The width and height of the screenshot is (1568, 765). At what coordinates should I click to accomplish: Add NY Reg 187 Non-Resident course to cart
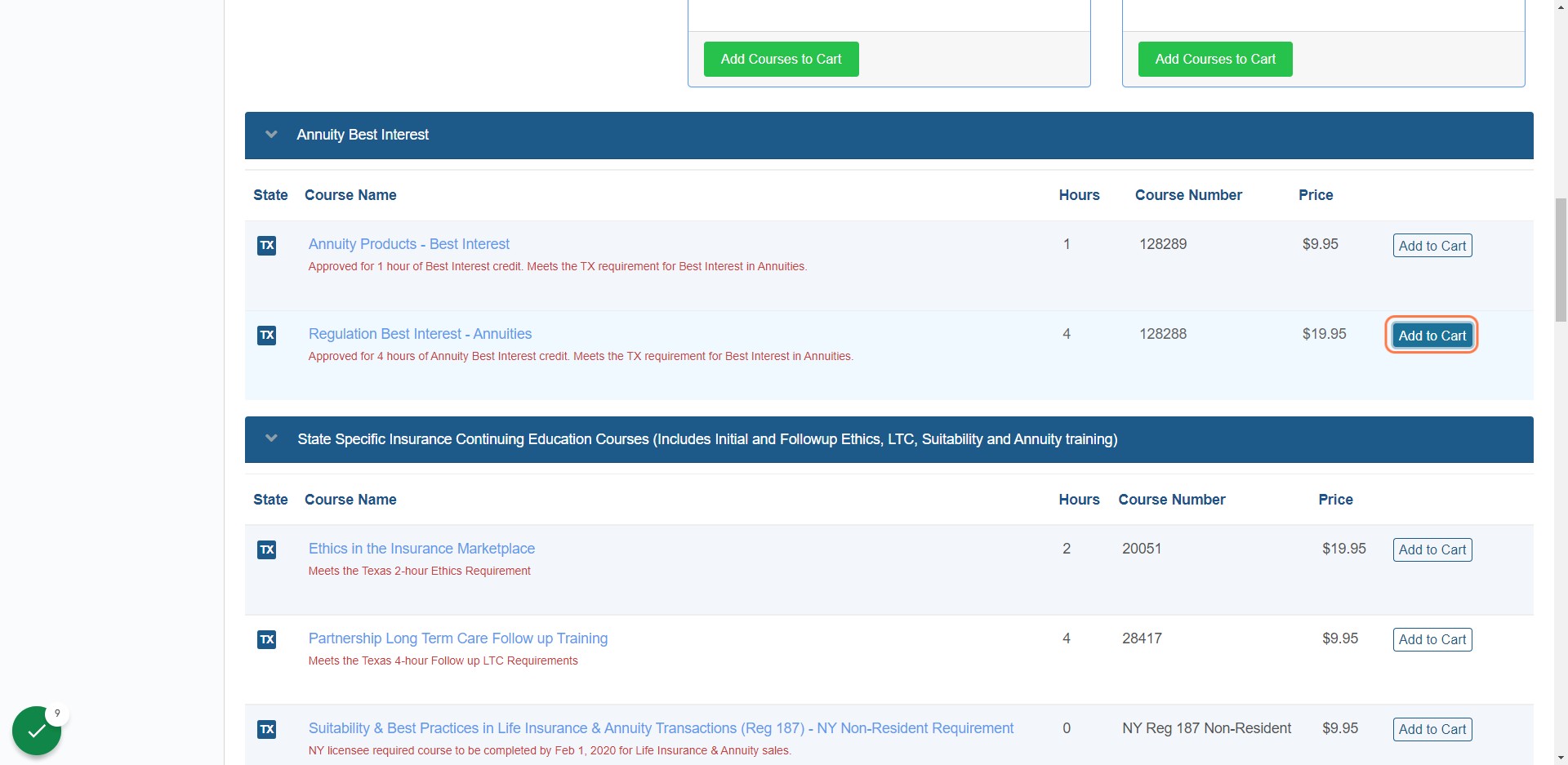point(1432,730)
